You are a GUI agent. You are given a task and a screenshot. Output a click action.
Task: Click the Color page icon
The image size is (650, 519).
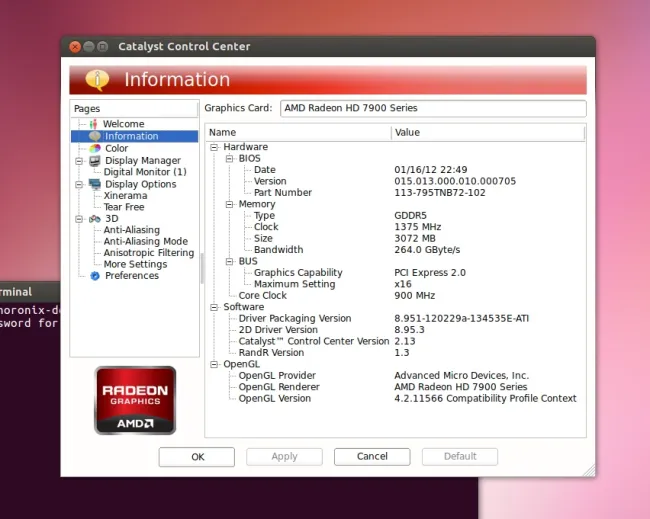pos(95,148)
